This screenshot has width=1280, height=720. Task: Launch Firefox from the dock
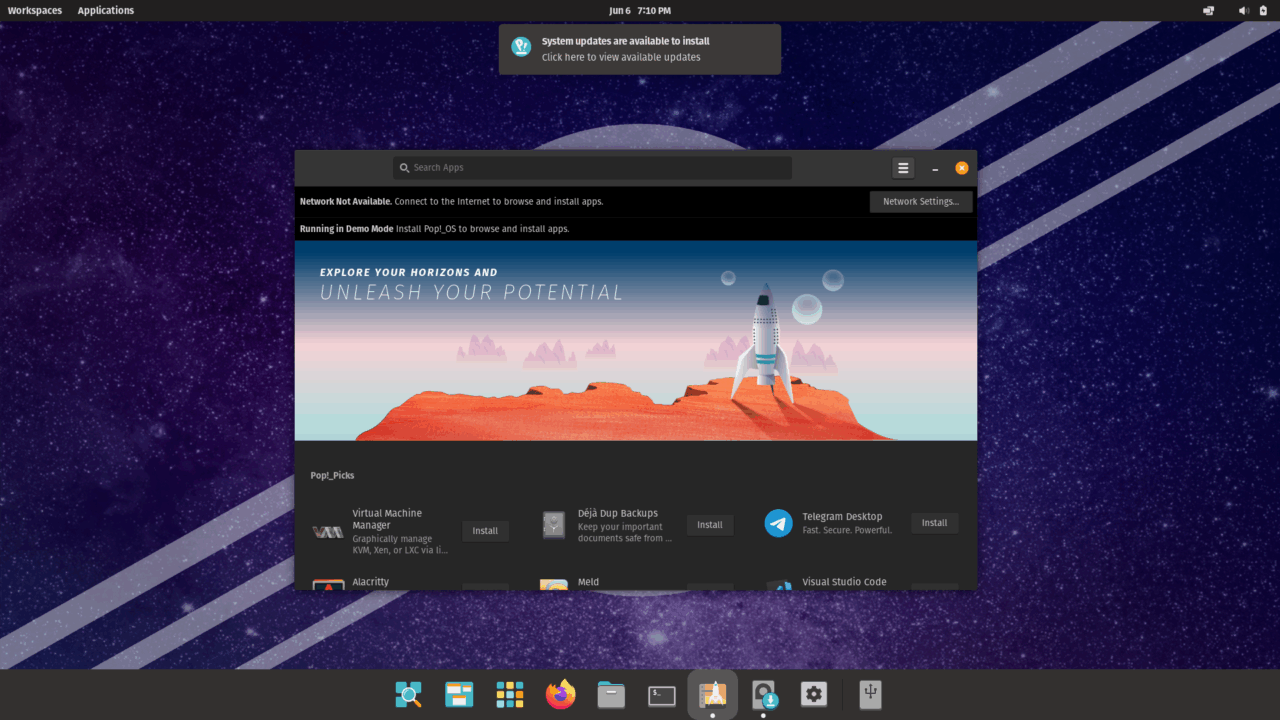click(561, 694)
